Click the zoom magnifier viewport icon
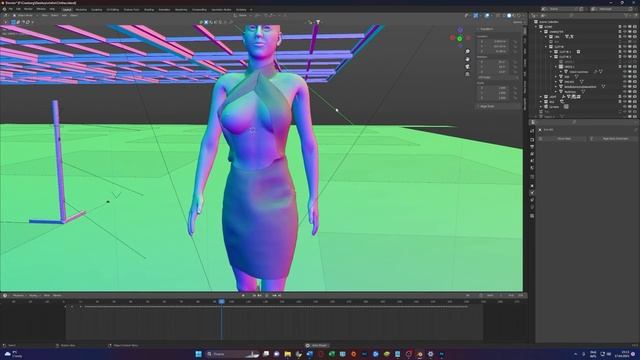 coord(467,51)
